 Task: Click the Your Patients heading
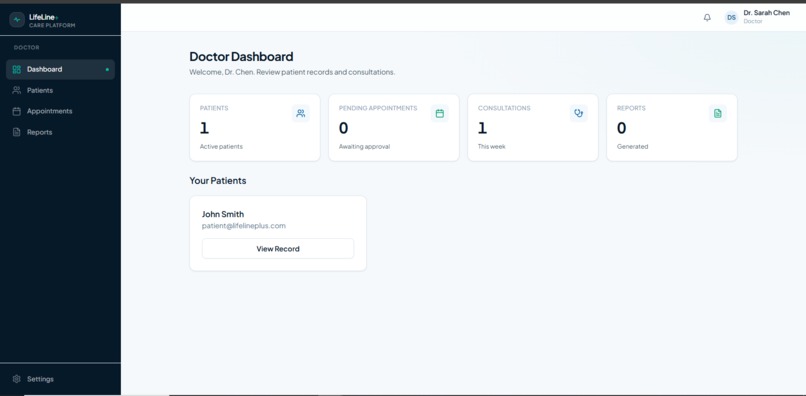[x=218, y=181]
